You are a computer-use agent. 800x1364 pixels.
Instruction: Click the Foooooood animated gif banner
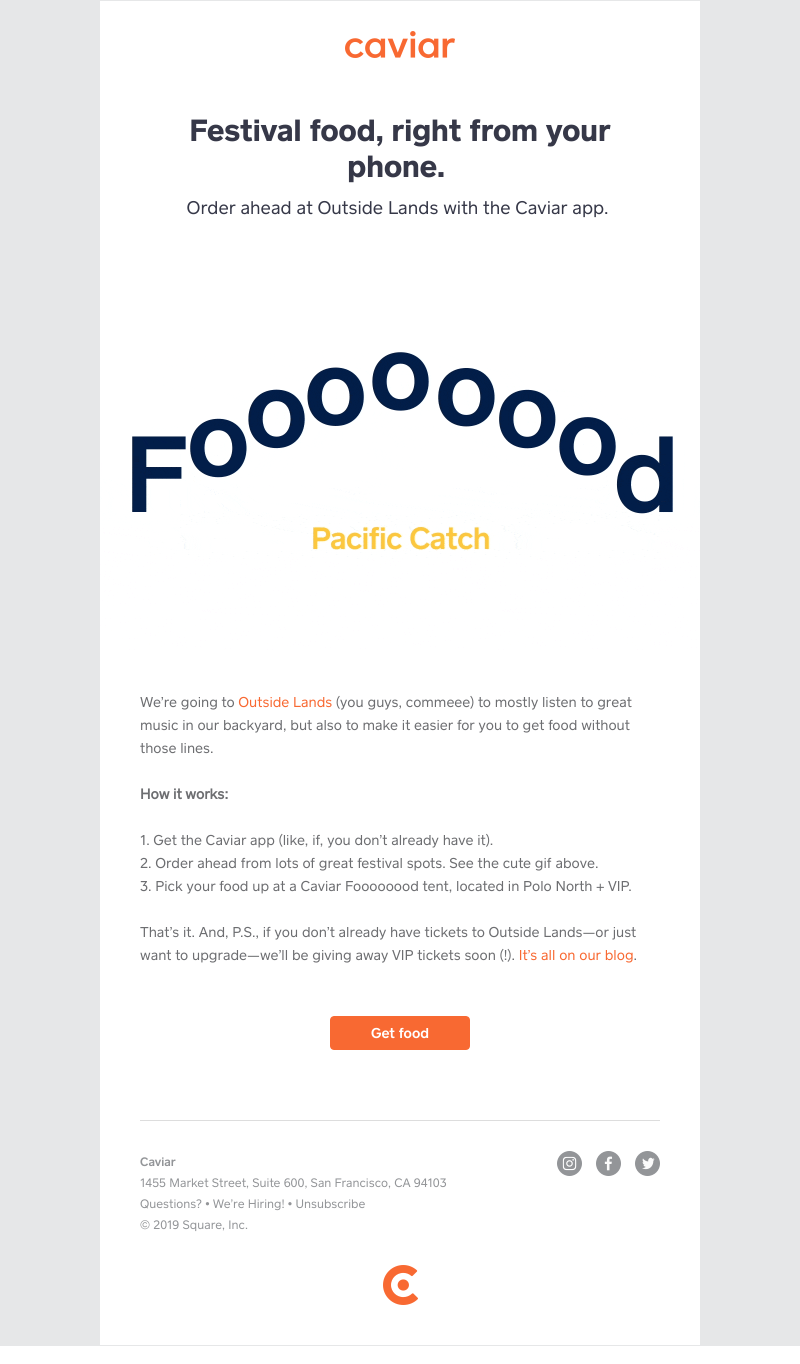point(400,452)
